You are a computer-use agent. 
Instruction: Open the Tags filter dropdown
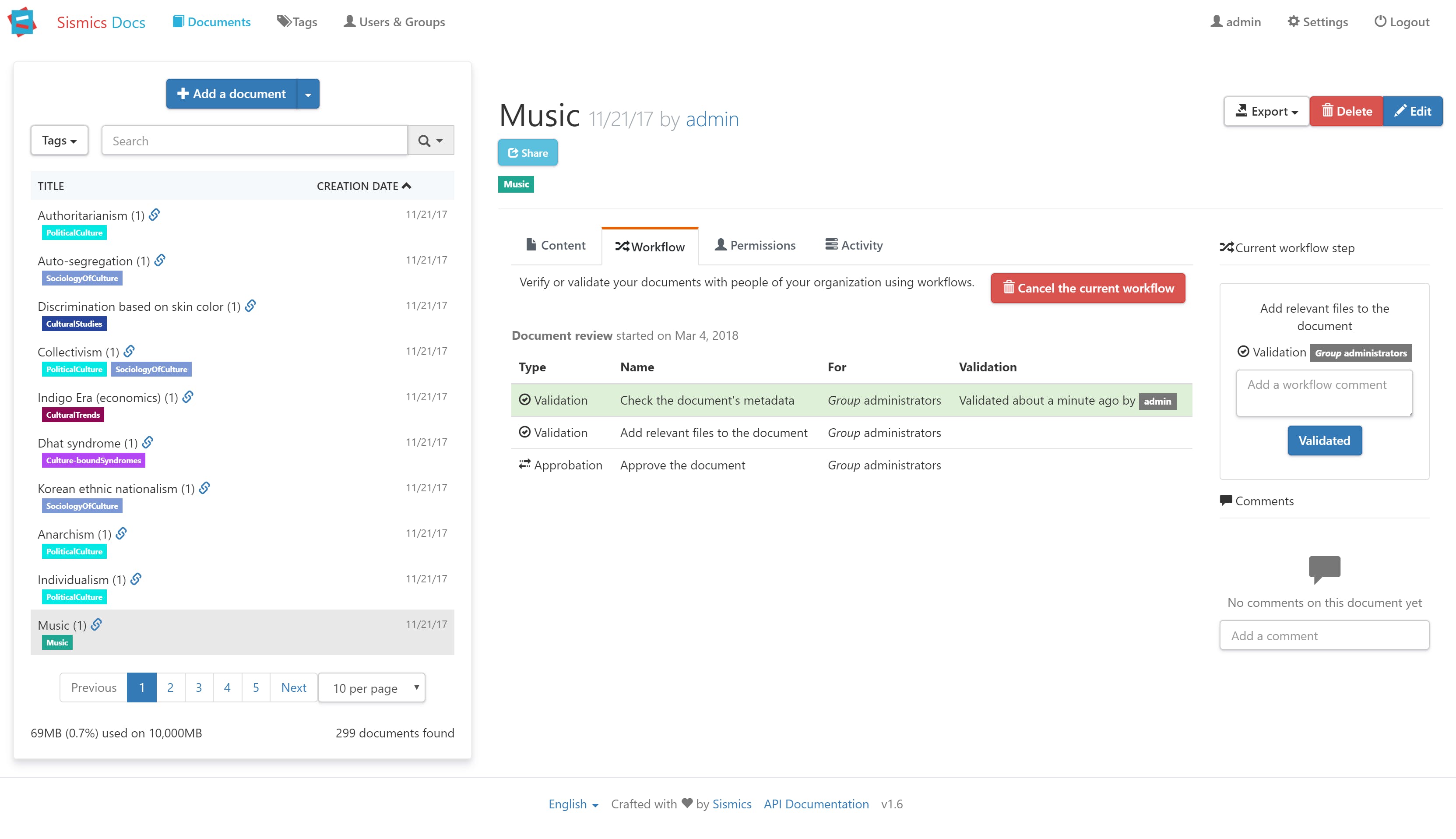click(60, 141)
